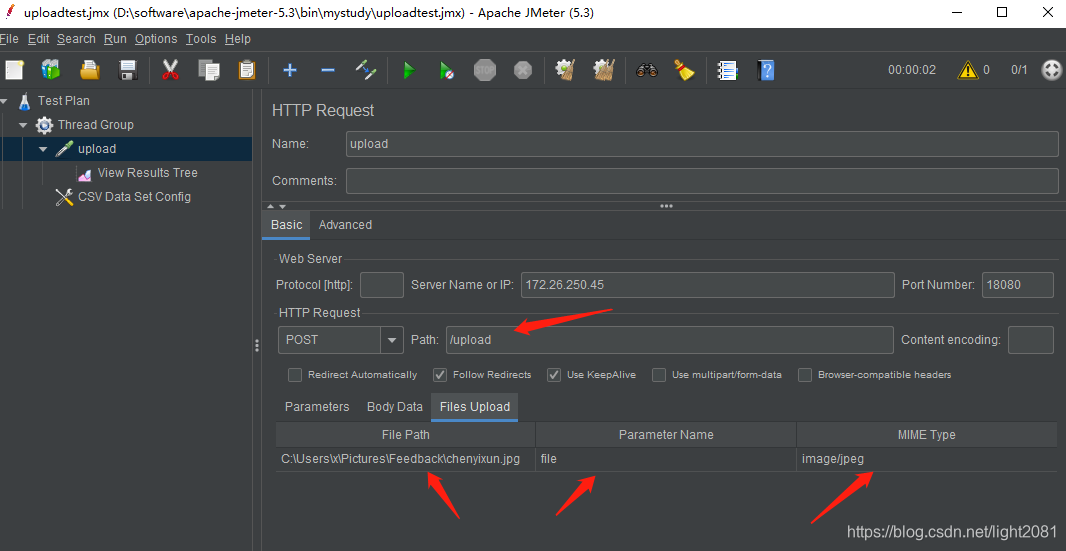Screen dimensions: 1066x551
Task: Click the Open file folder icon
Action: pos(90,69)
